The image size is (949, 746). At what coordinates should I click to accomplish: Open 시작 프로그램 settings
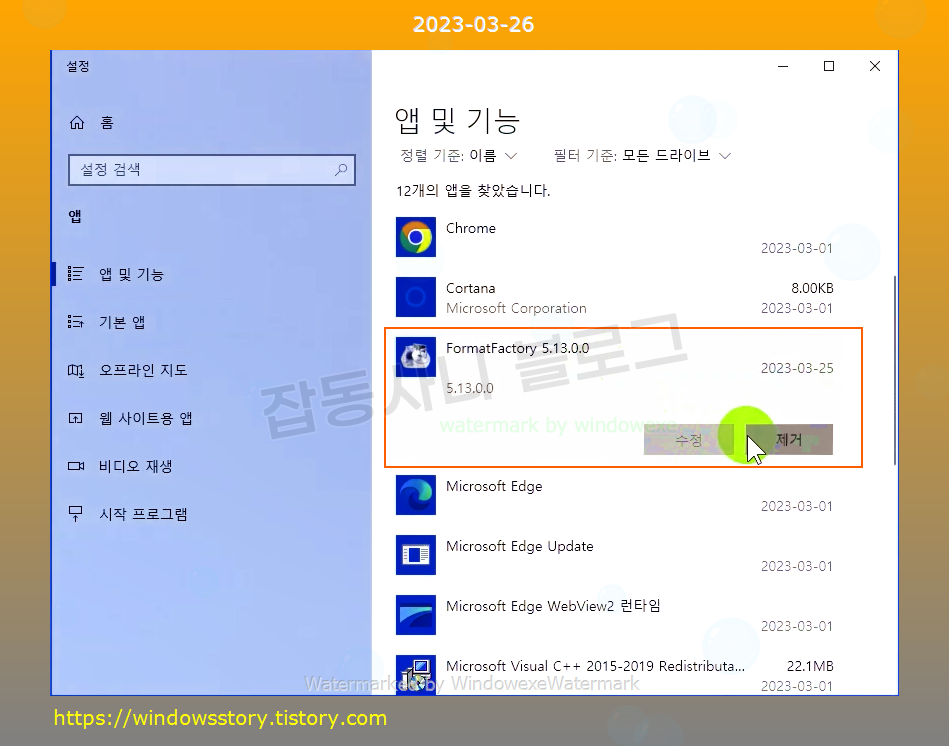(x=143, y=514)
